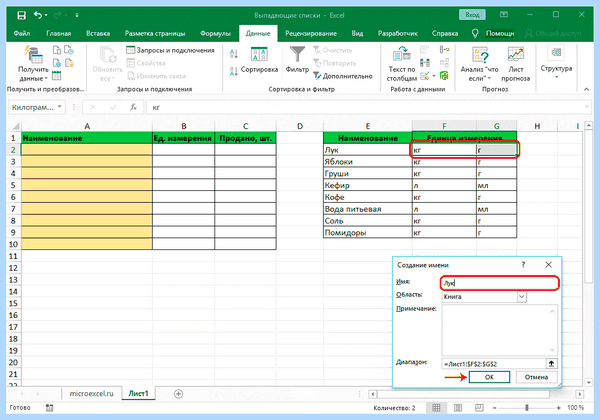Open Advanced filter (Дополнительно)
Image resolution: width=600 pixels, height=420 pixels.
[343, 76]
